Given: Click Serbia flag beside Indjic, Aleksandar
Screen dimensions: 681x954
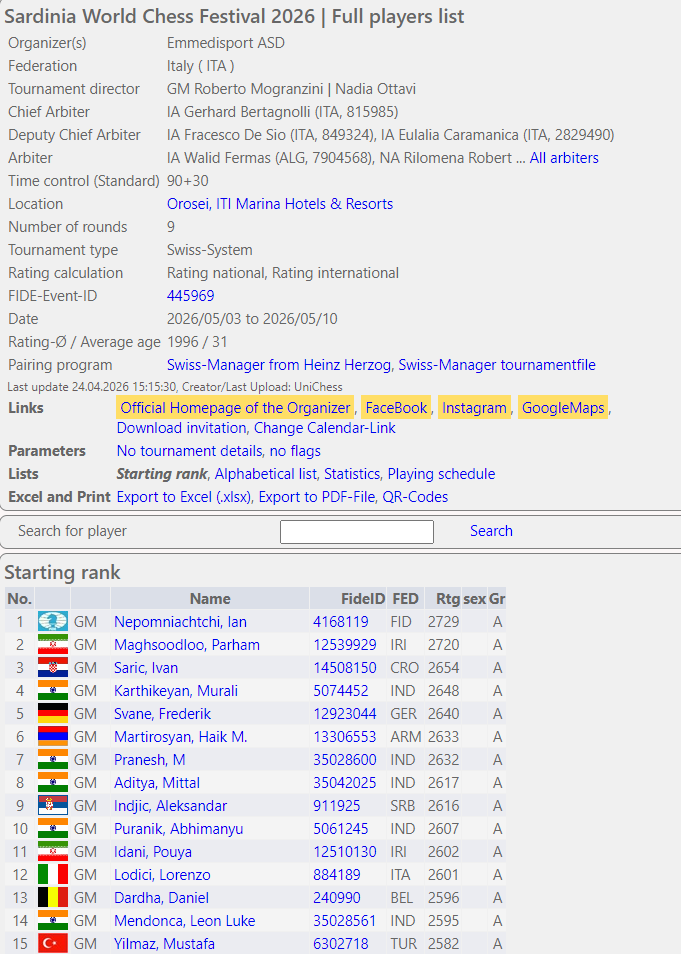Looking at the screenshot, I should click(53, 806).
